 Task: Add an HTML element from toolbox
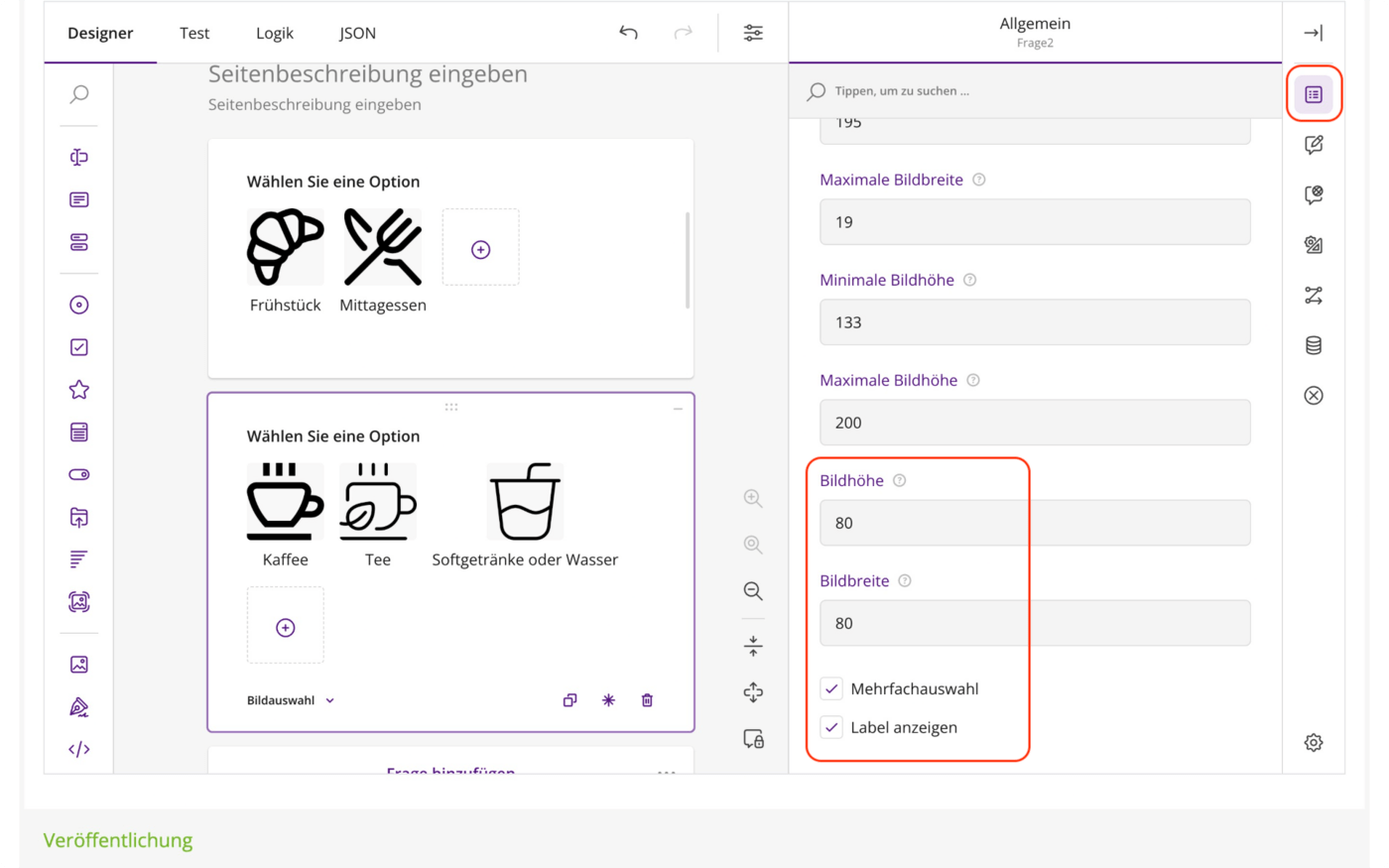pyautogui.click(x=79, y=750)
